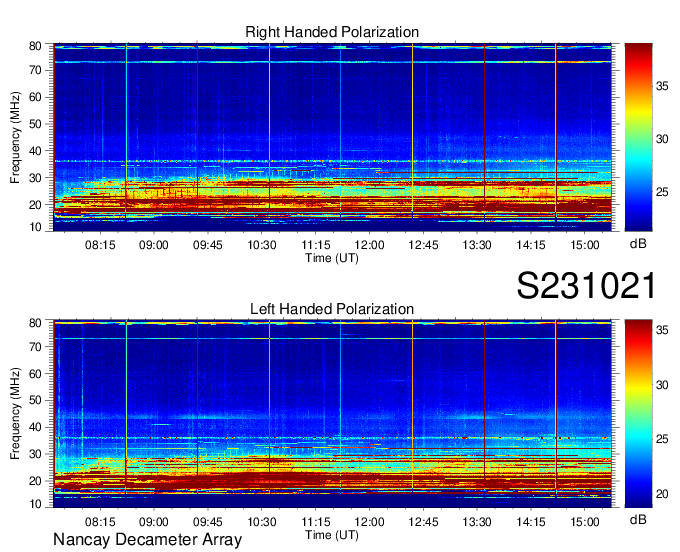Select the 12:45 time tick in bottom plot

(423, 522)
